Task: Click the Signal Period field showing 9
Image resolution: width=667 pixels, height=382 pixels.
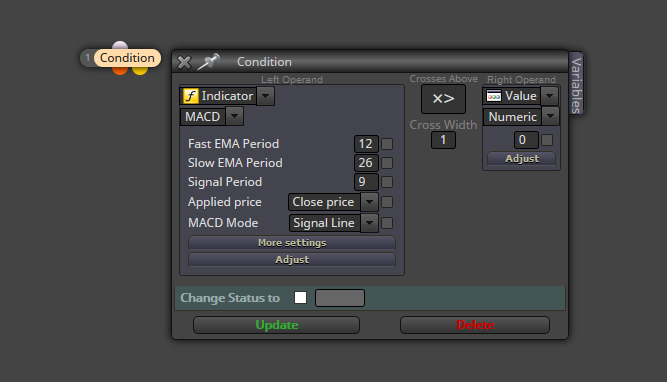Action: [366, 182]
